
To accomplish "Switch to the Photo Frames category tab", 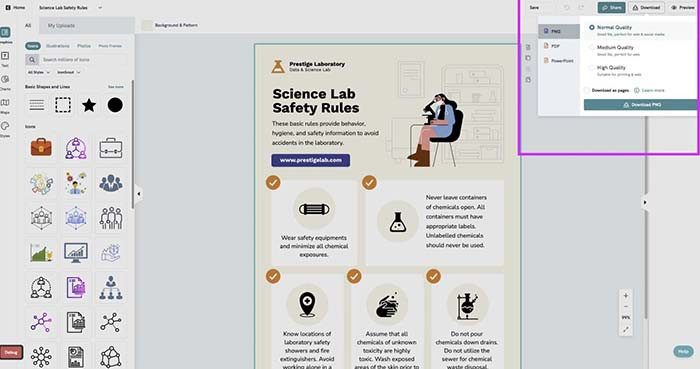I will pyautogui.click(x=110, y=46).
